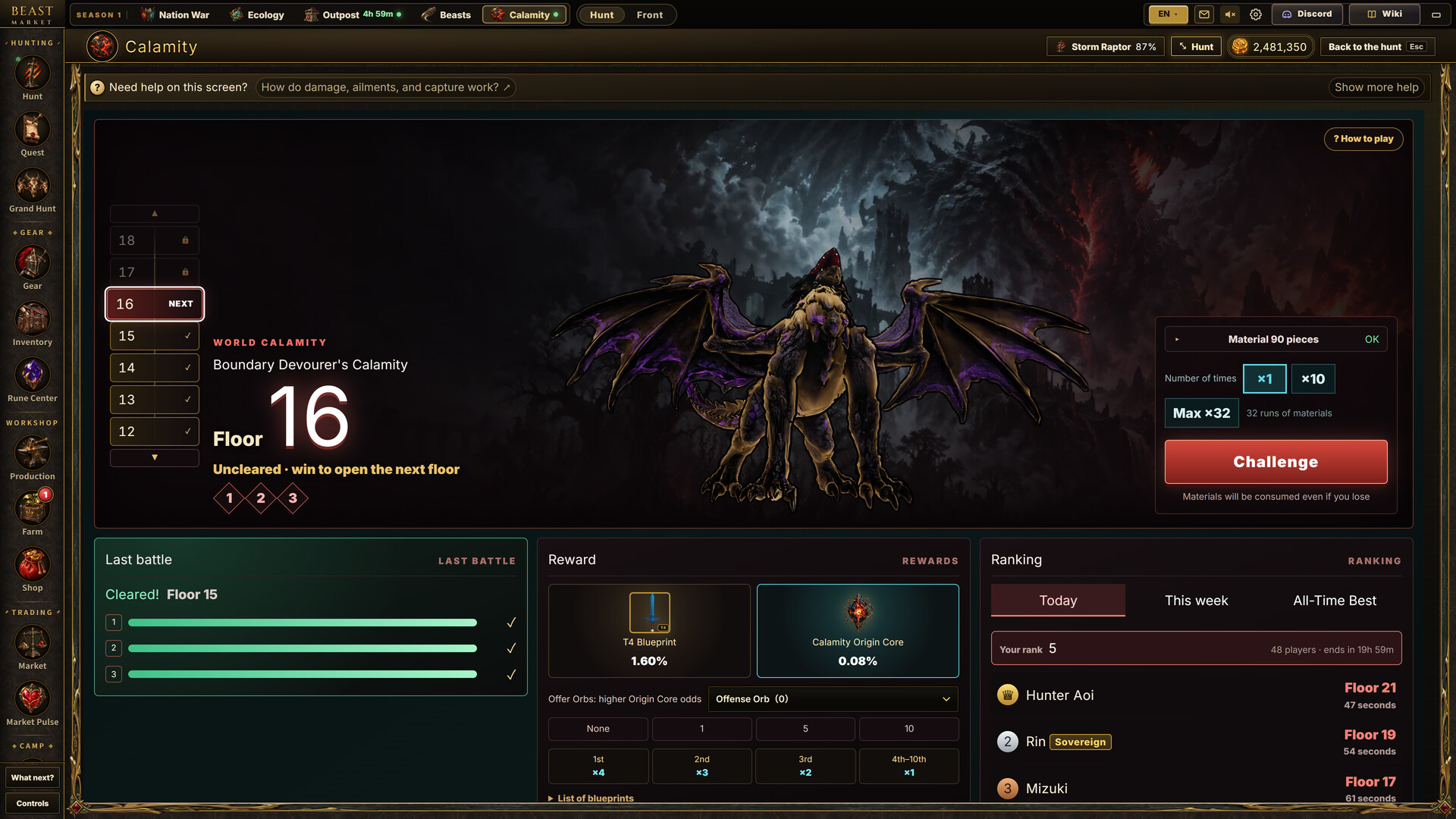Viewport: 1456px width, 819px height.
Task: Expand the List of blueprints
Action: 591,798
